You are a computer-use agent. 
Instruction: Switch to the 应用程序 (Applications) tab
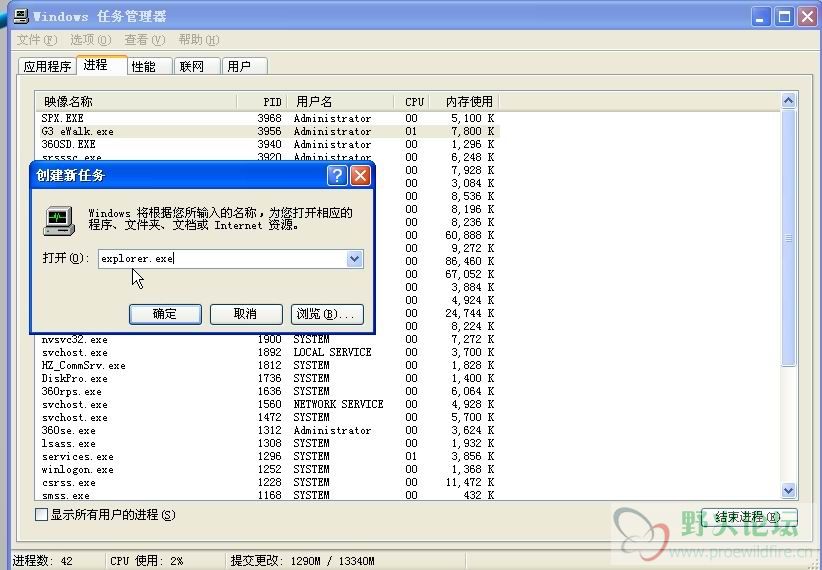tap(47, 67)
